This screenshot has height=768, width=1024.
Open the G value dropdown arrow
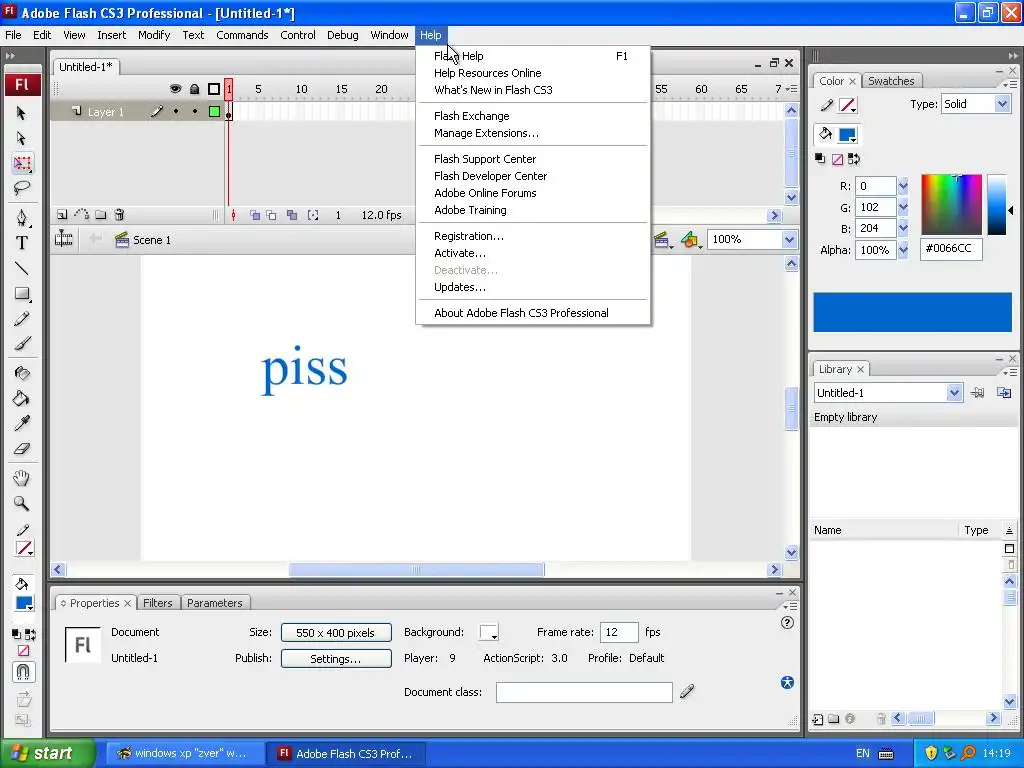coord(903,207)
